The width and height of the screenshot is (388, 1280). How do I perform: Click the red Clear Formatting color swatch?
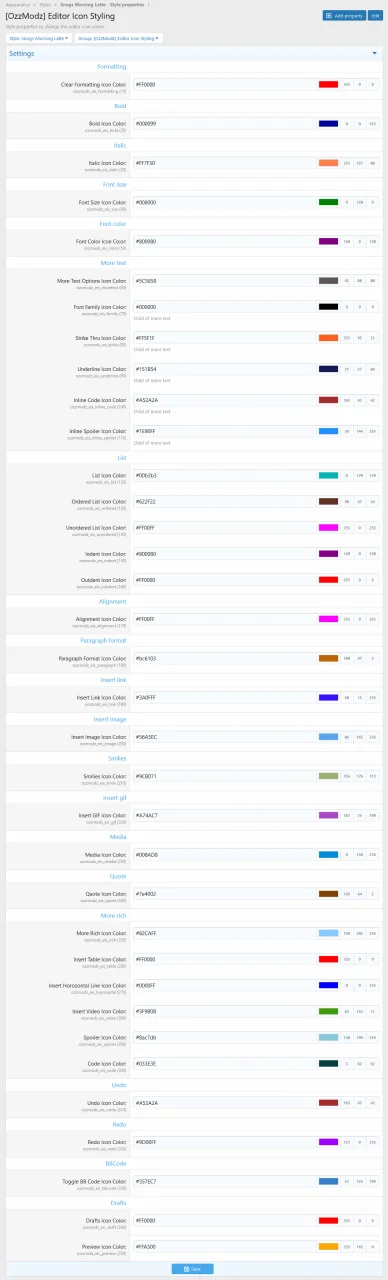point(328,84)
